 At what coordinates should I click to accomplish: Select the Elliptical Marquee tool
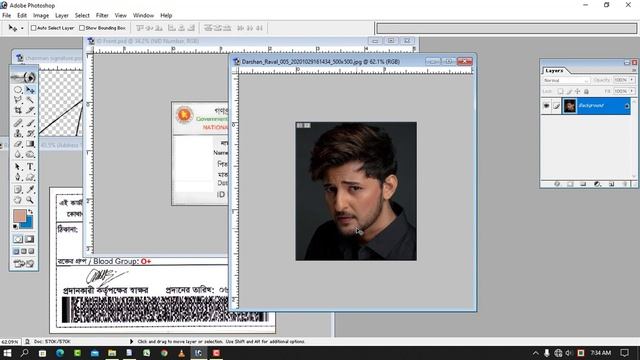pyautogui.click(x=18, y=89)
